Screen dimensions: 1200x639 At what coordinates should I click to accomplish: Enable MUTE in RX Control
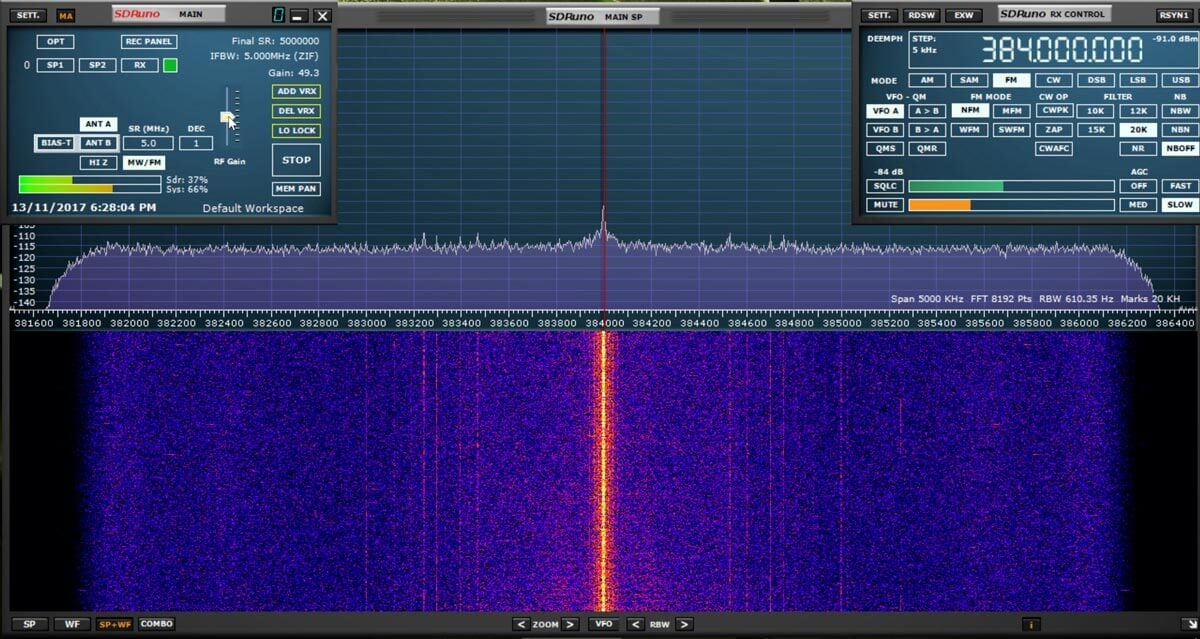(x=884, y=204)
